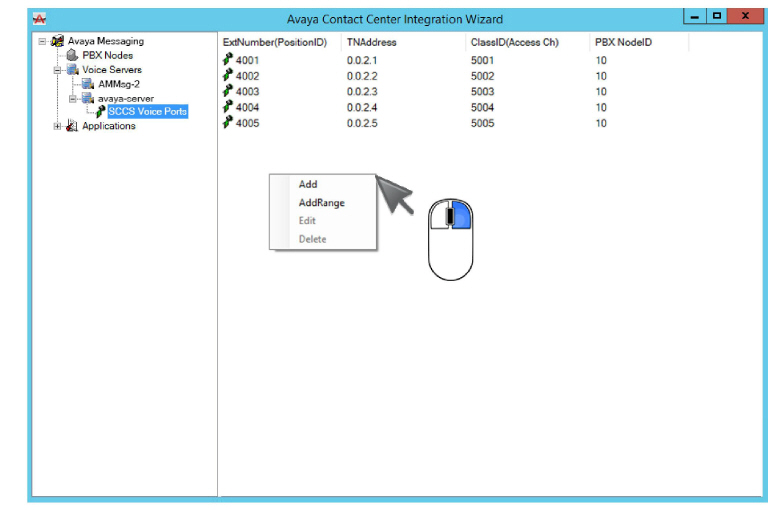This screenshot has width=768, height=510.
Task: Choose Add from the context menu
Action: 308,184
